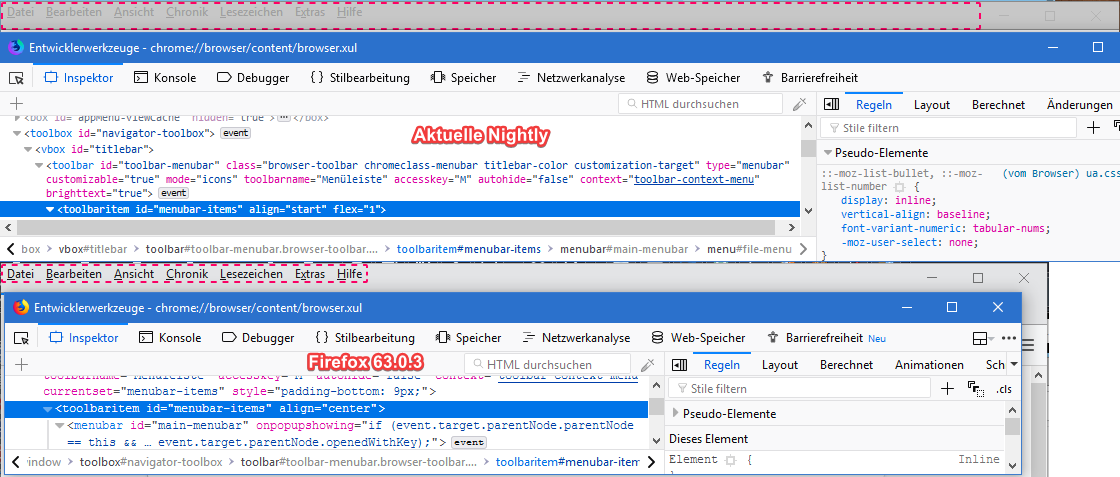Screen dimensions: 1120x477
Task: Pick a page color with the Firefox 63 eyedropper icon
Action: pyautogui.click(x=648, y=364)
